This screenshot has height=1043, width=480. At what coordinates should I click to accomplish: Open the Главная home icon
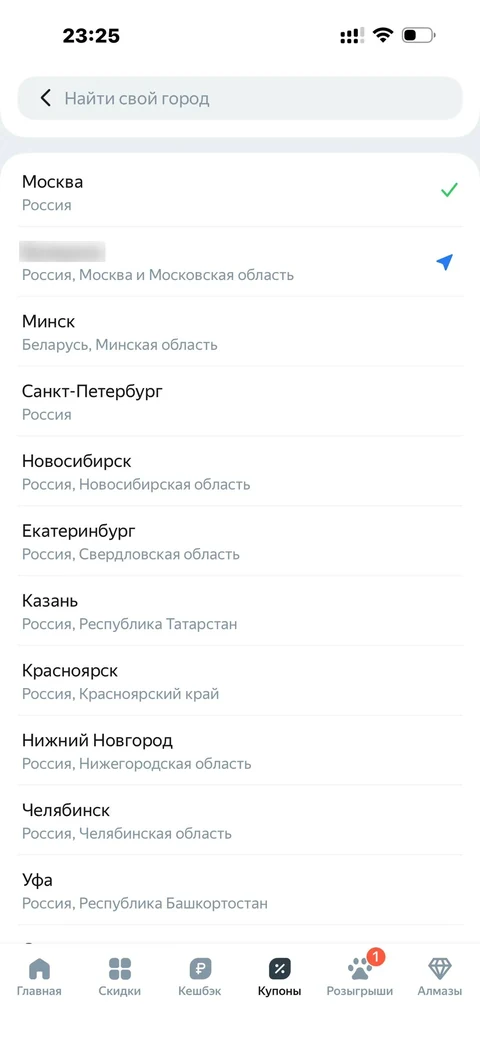tap(39, 968)
